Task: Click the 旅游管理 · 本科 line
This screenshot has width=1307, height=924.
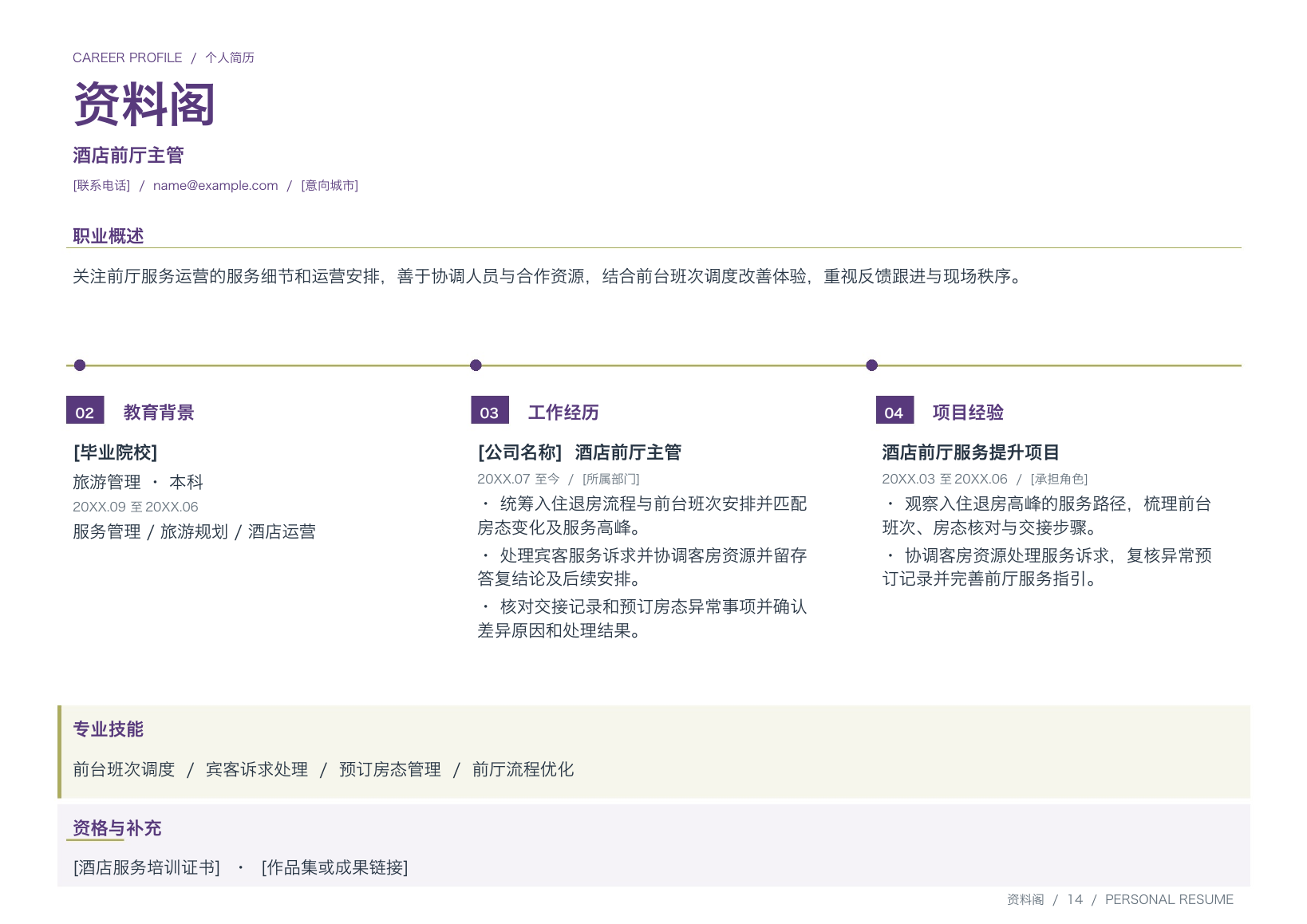Action: 138,482
